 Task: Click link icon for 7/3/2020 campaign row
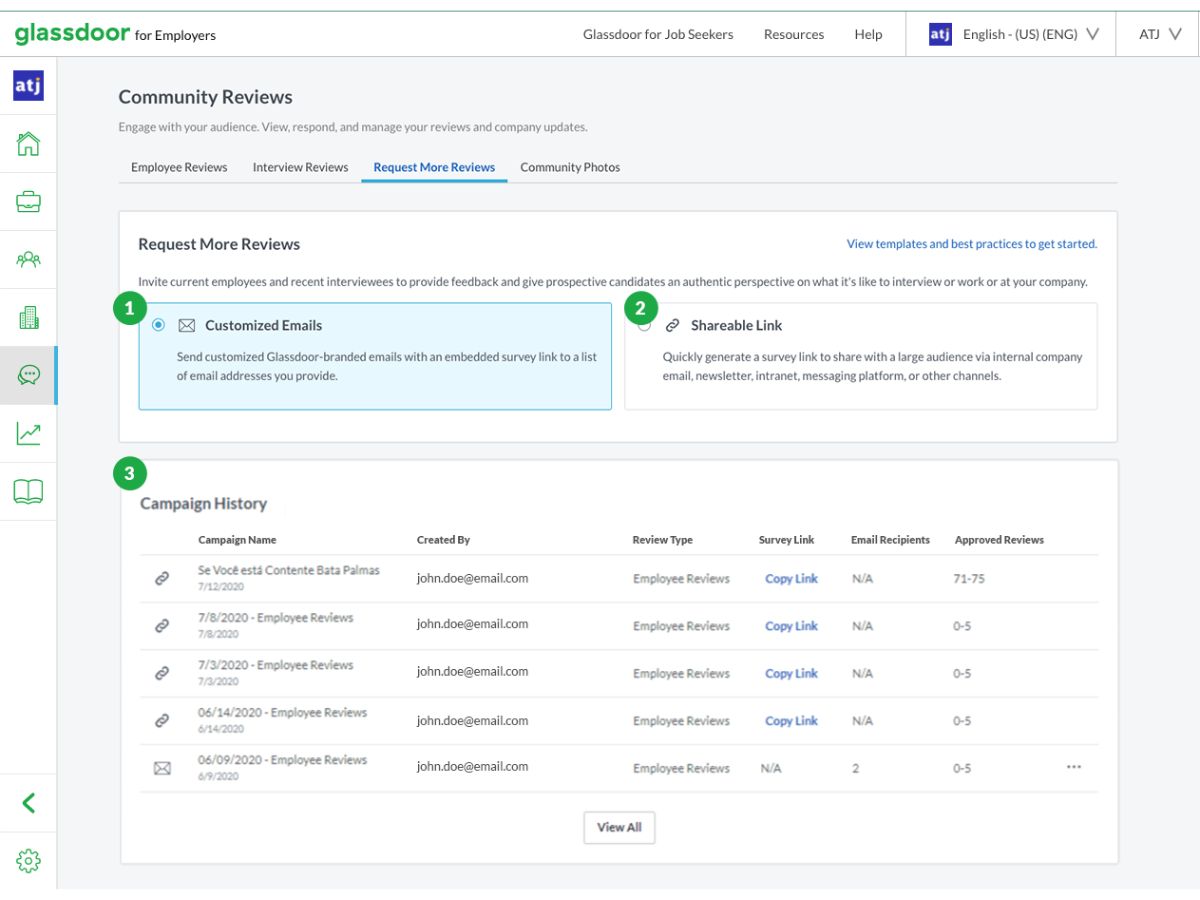(162, 673)
